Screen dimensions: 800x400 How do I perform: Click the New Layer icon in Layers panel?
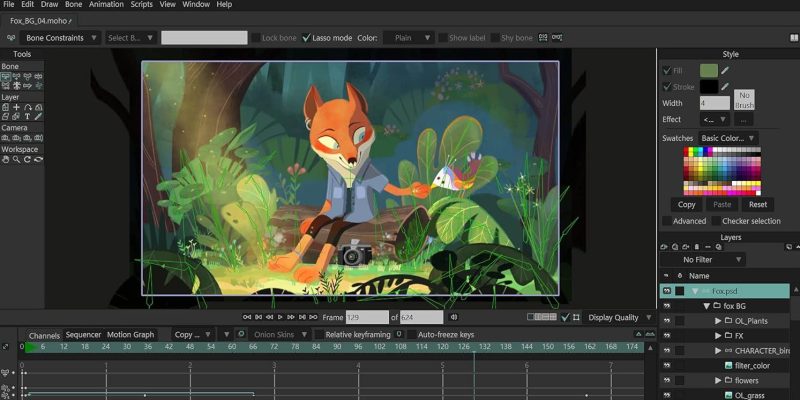(x=664, y=247)
